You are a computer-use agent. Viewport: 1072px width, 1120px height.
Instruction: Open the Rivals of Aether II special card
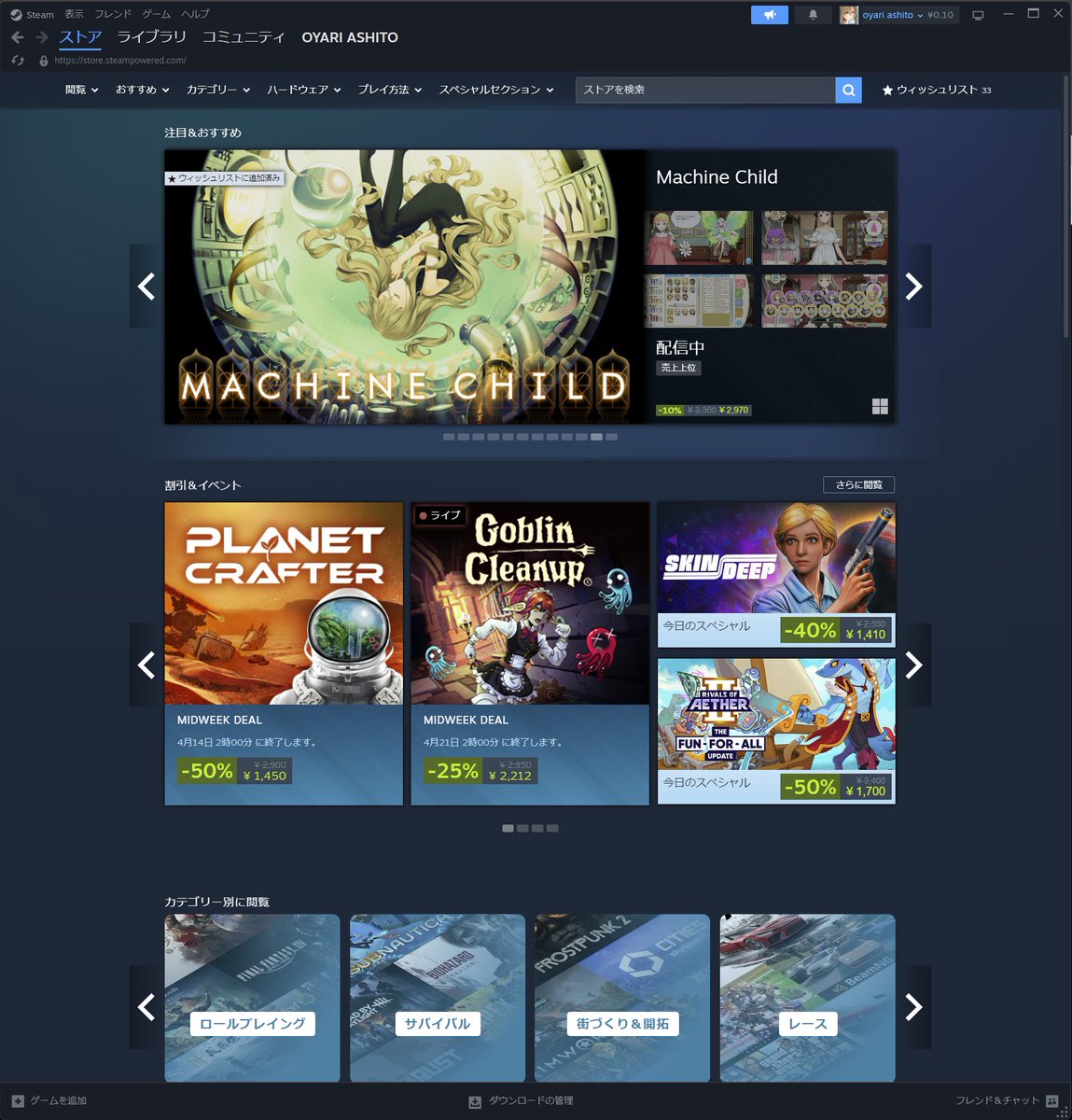coord(776,732)
